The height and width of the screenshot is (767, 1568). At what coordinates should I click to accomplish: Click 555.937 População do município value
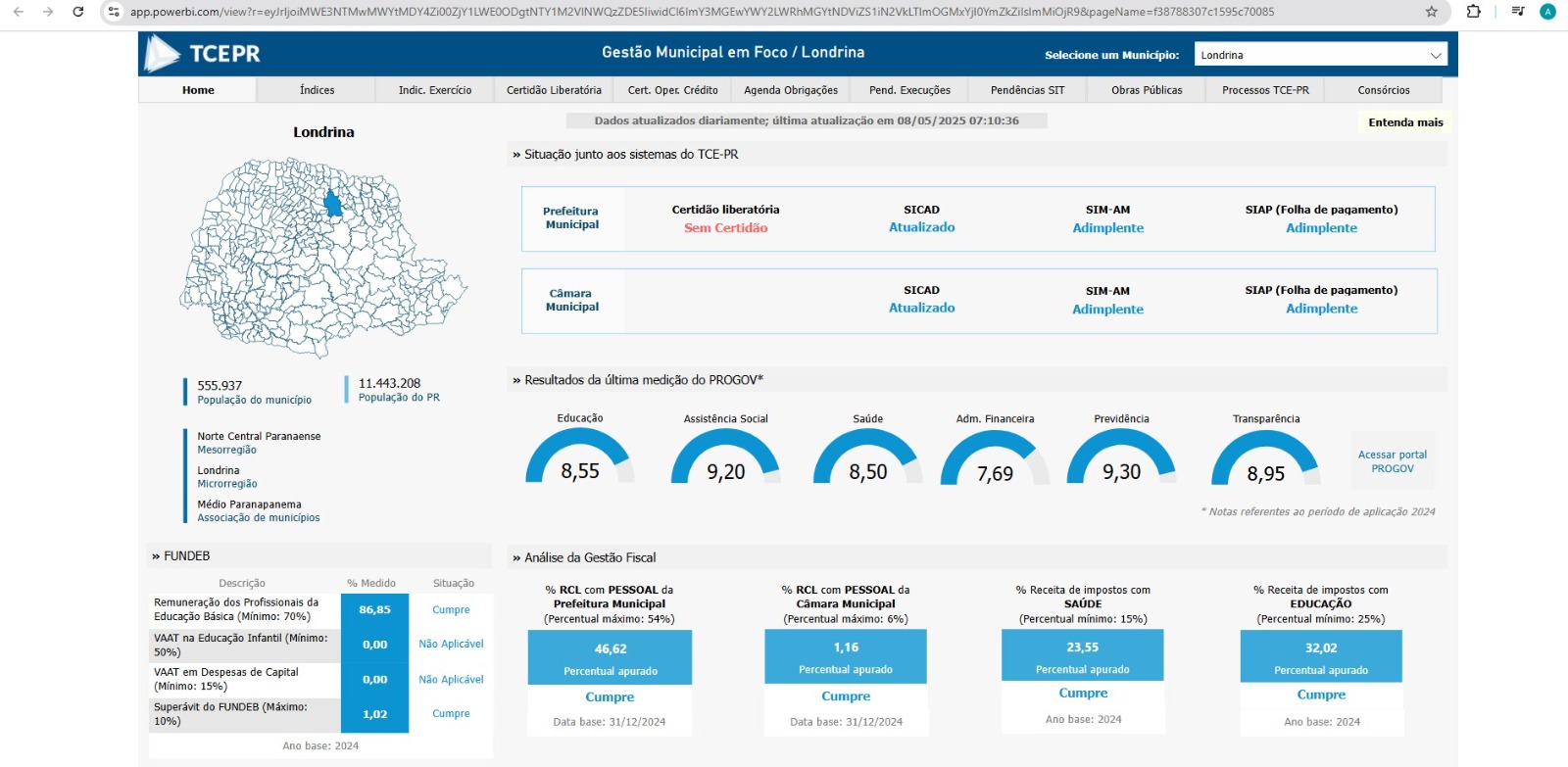pos(220,386)
